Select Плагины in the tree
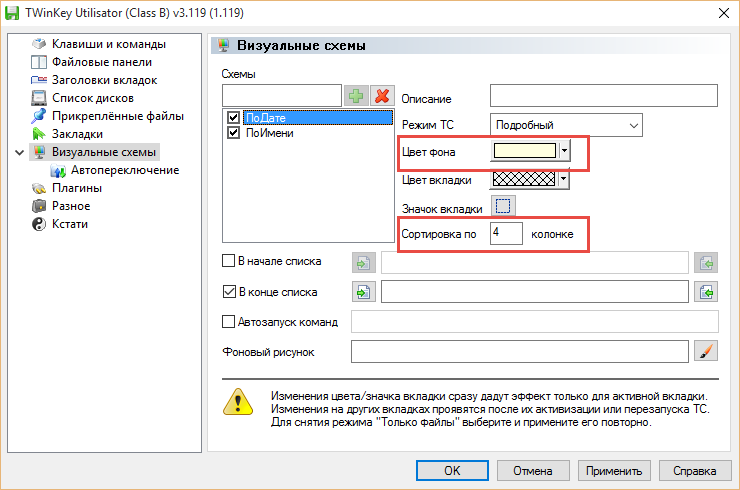740x490 pixels. (76, 188)
